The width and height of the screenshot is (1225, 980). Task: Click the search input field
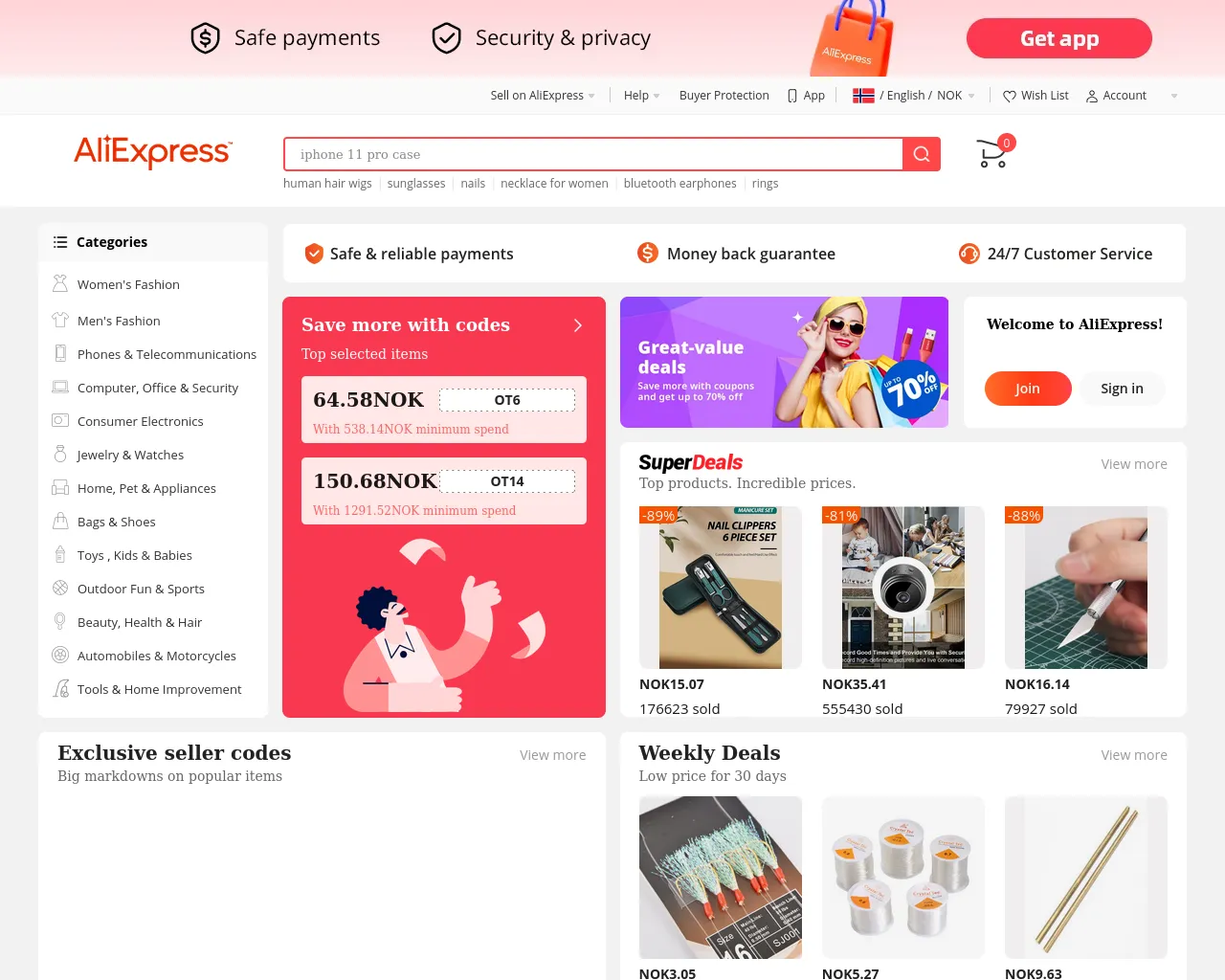coord(593,154)
